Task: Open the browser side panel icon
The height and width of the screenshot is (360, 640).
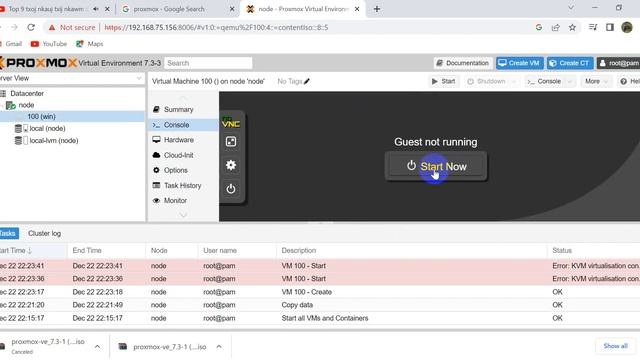Action: [610, 27]
